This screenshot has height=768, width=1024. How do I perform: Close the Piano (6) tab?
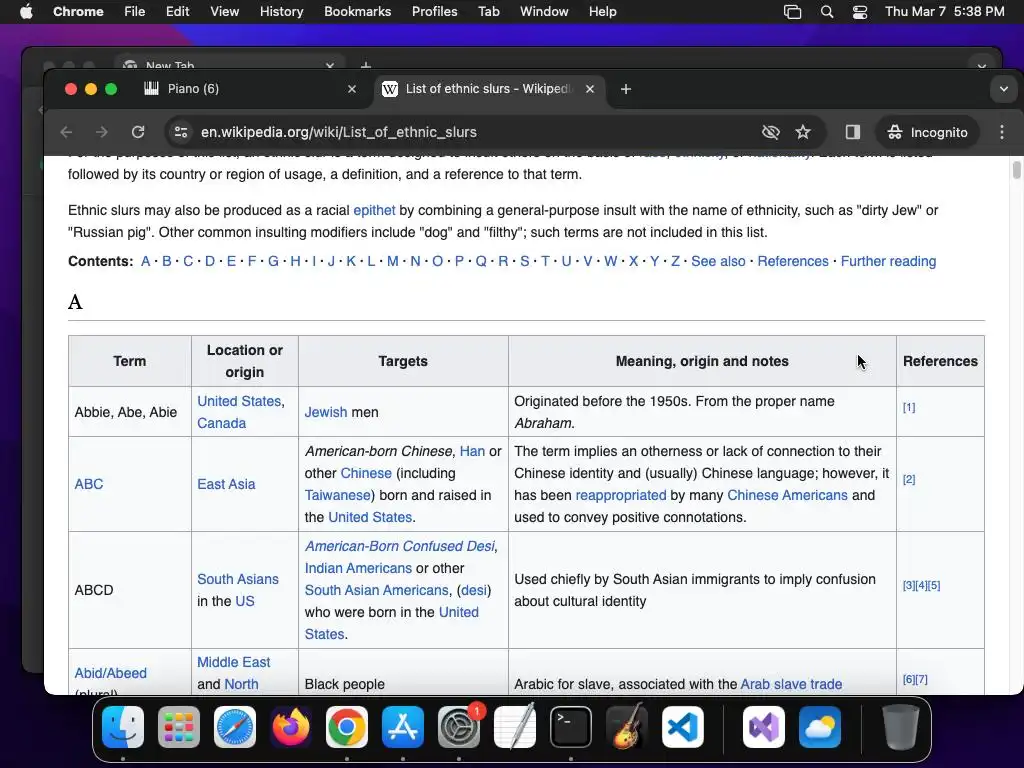click(352, 89)
